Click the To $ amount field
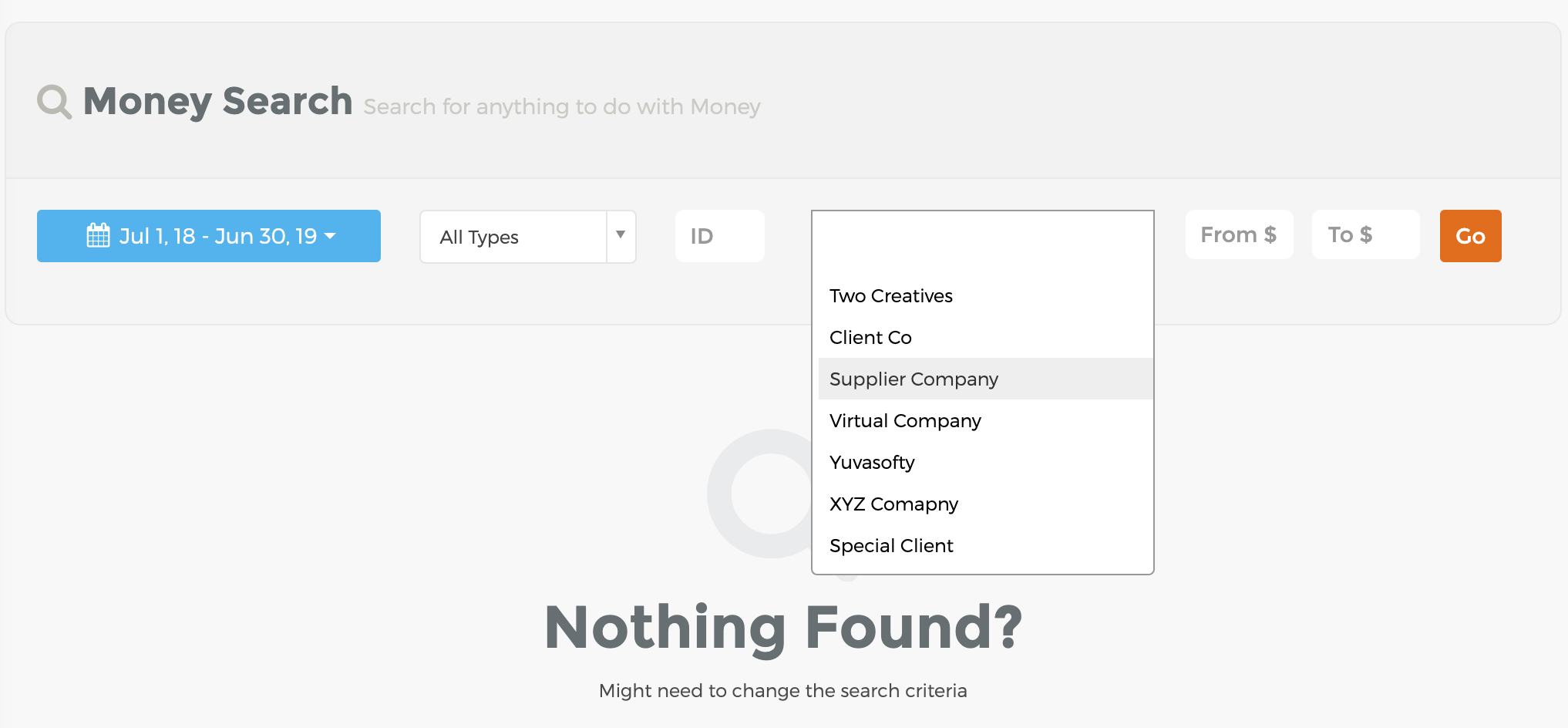 1366,234
